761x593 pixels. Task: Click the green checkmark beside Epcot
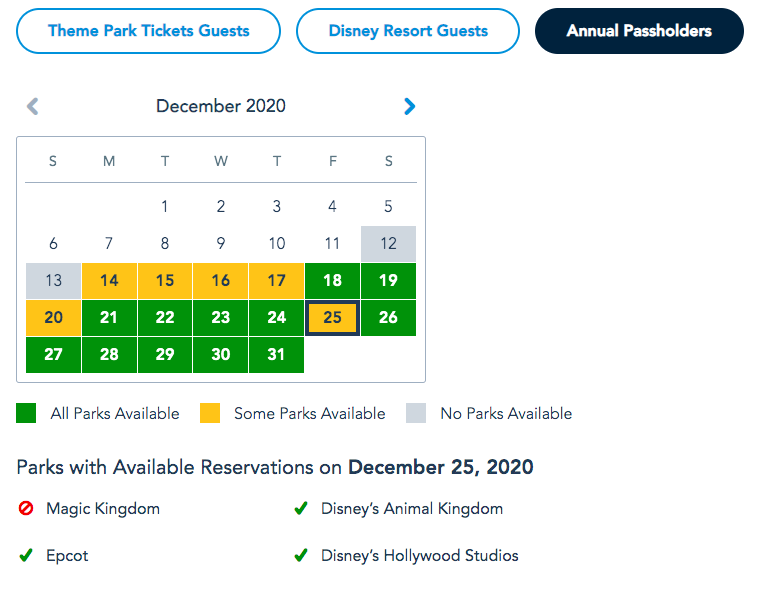[26, 555]
